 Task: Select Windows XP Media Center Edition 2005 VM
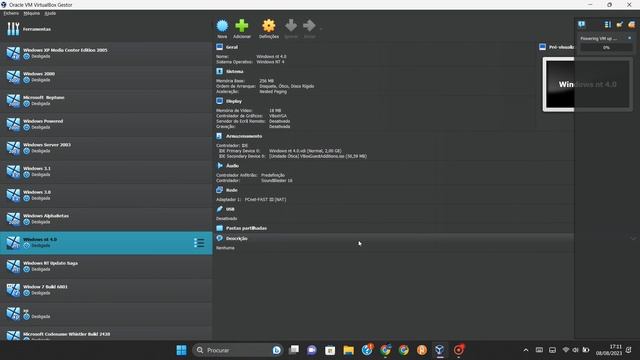point(106,53)
